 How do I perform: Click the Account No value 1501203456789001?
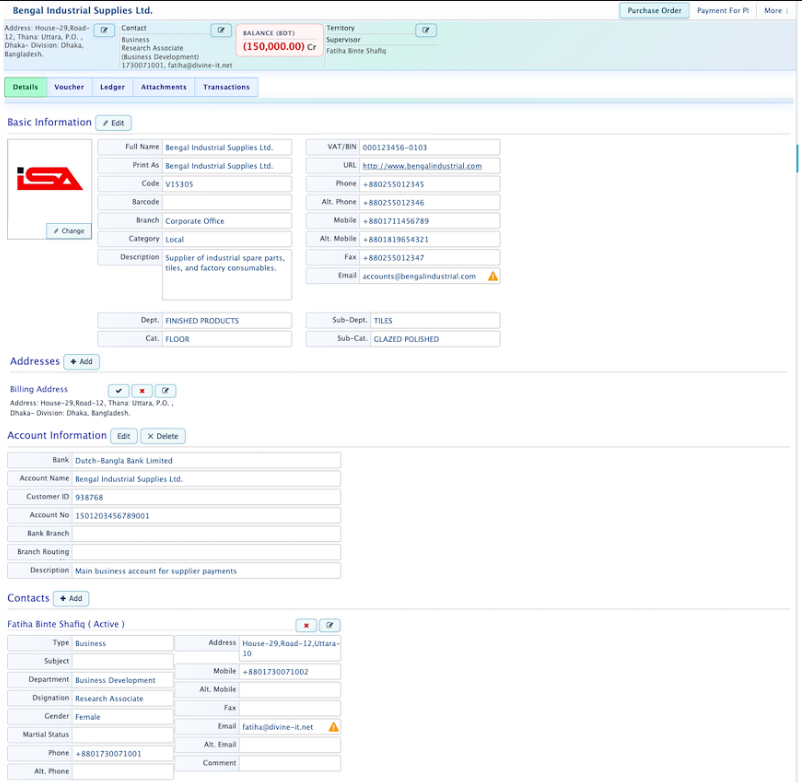coord(206,516)
